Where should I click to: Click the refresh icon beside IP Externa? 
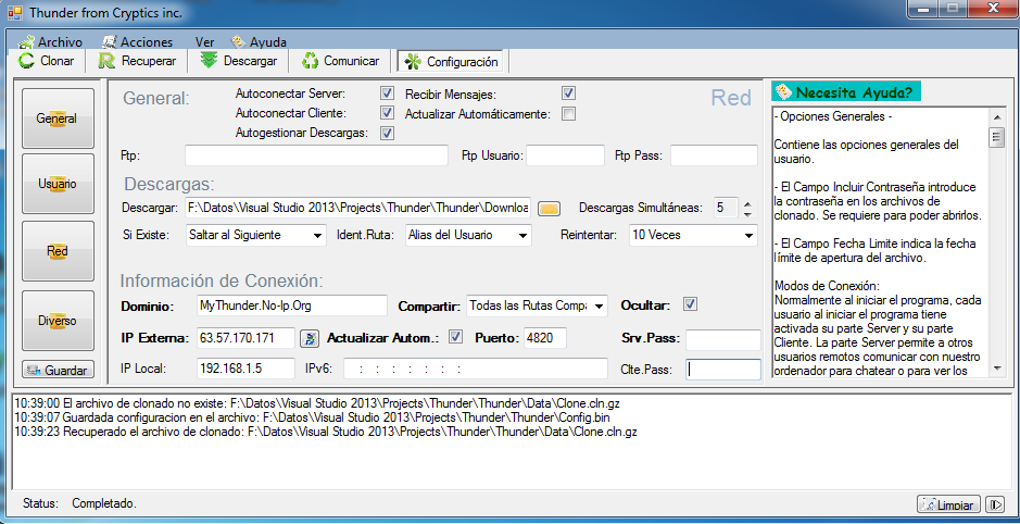[x=310, y=338]
